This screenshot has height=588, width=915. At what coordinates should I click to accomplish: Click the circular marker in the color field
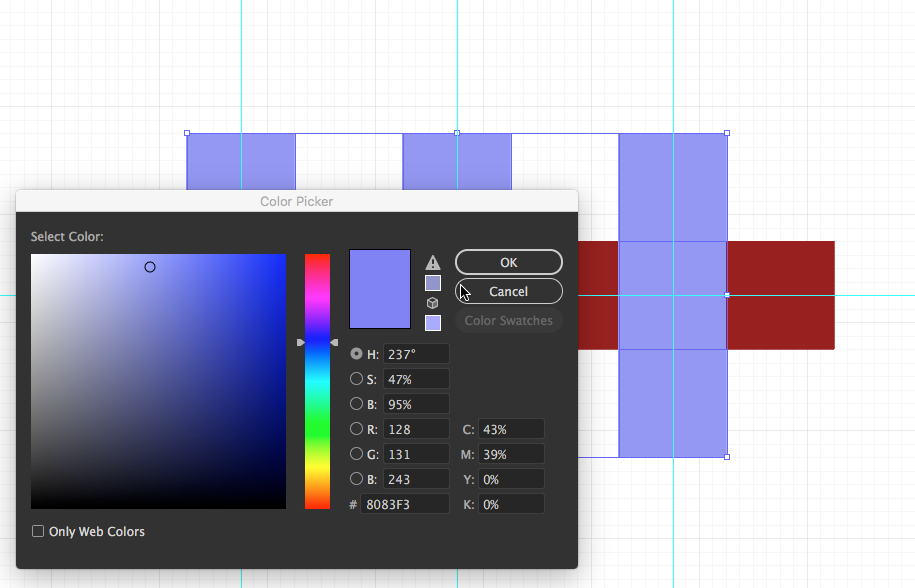[x=150, y=267]
